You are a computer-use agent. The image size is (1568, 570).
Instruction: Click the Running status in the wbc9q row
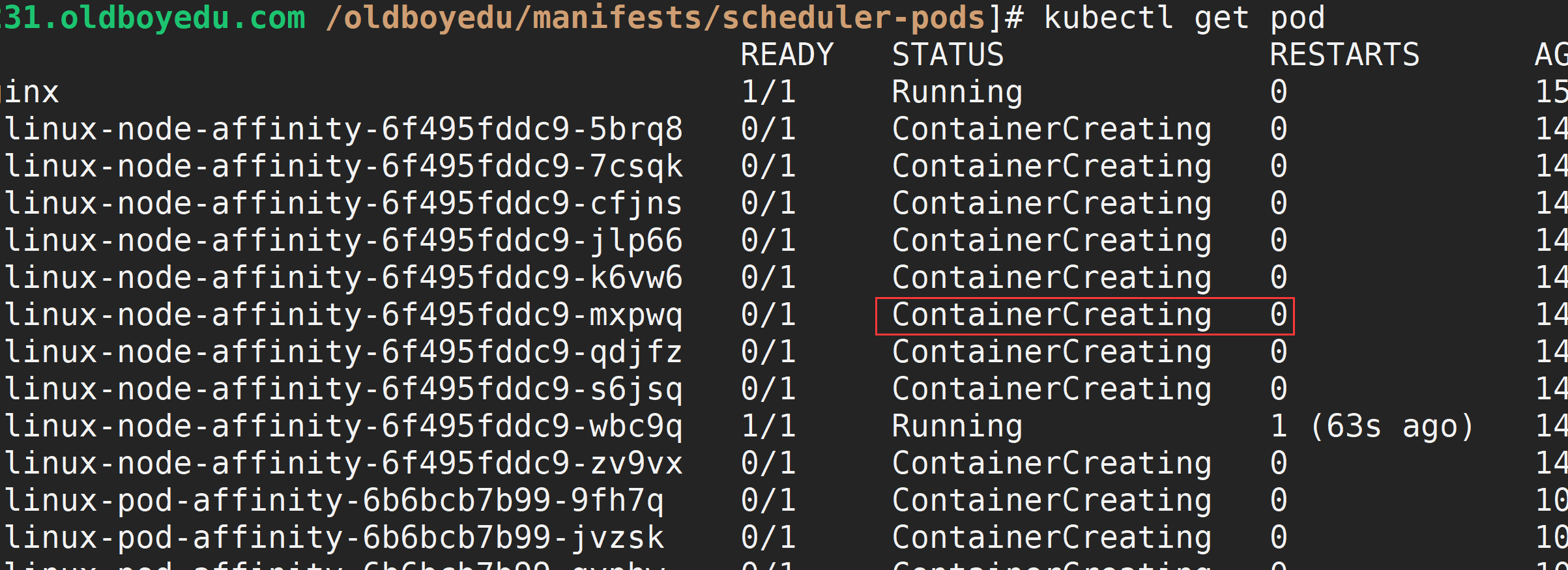[957, 426]
